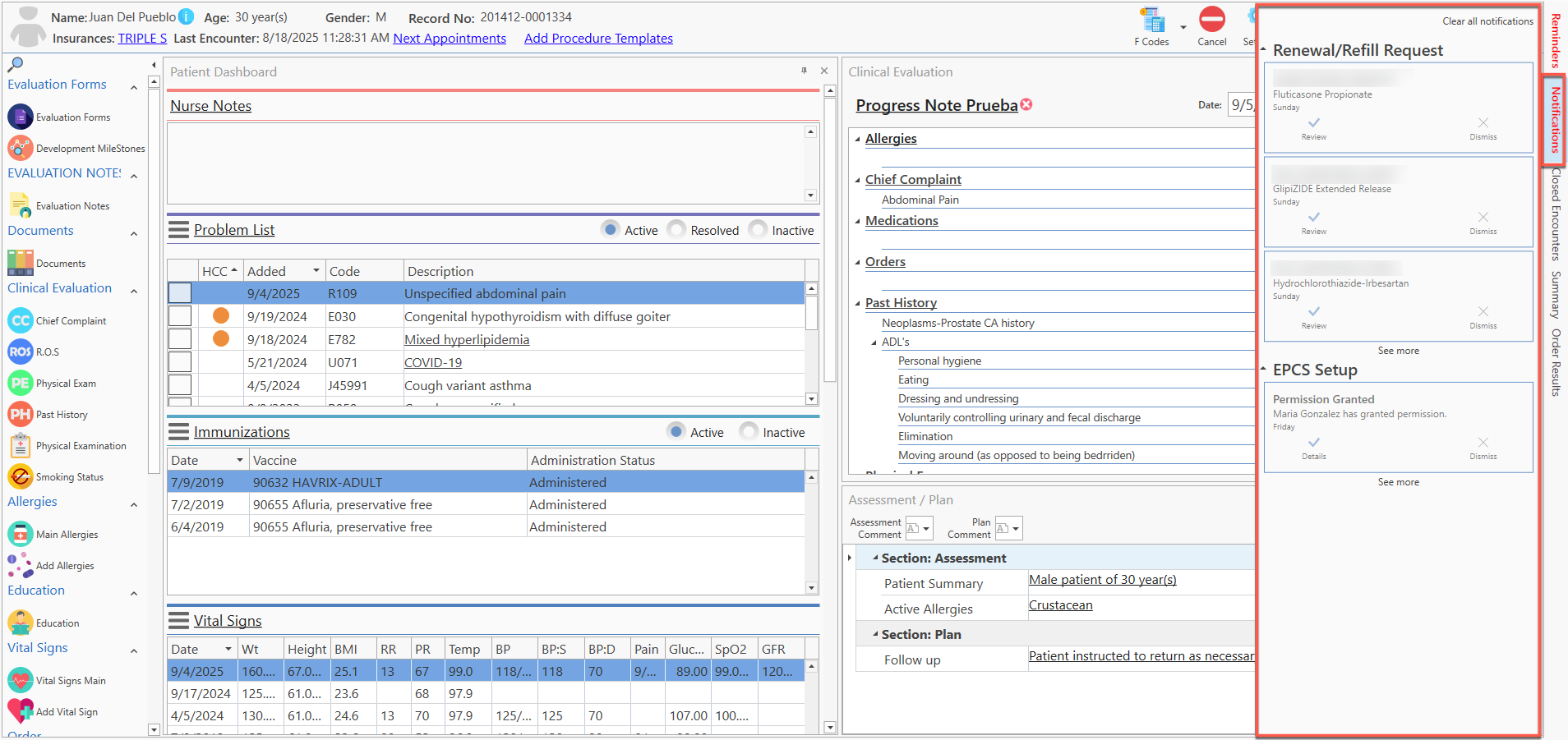Click the Clinical Evaluation date field
This screenshot has width=1568, height=740.
tap(1242, 104)
